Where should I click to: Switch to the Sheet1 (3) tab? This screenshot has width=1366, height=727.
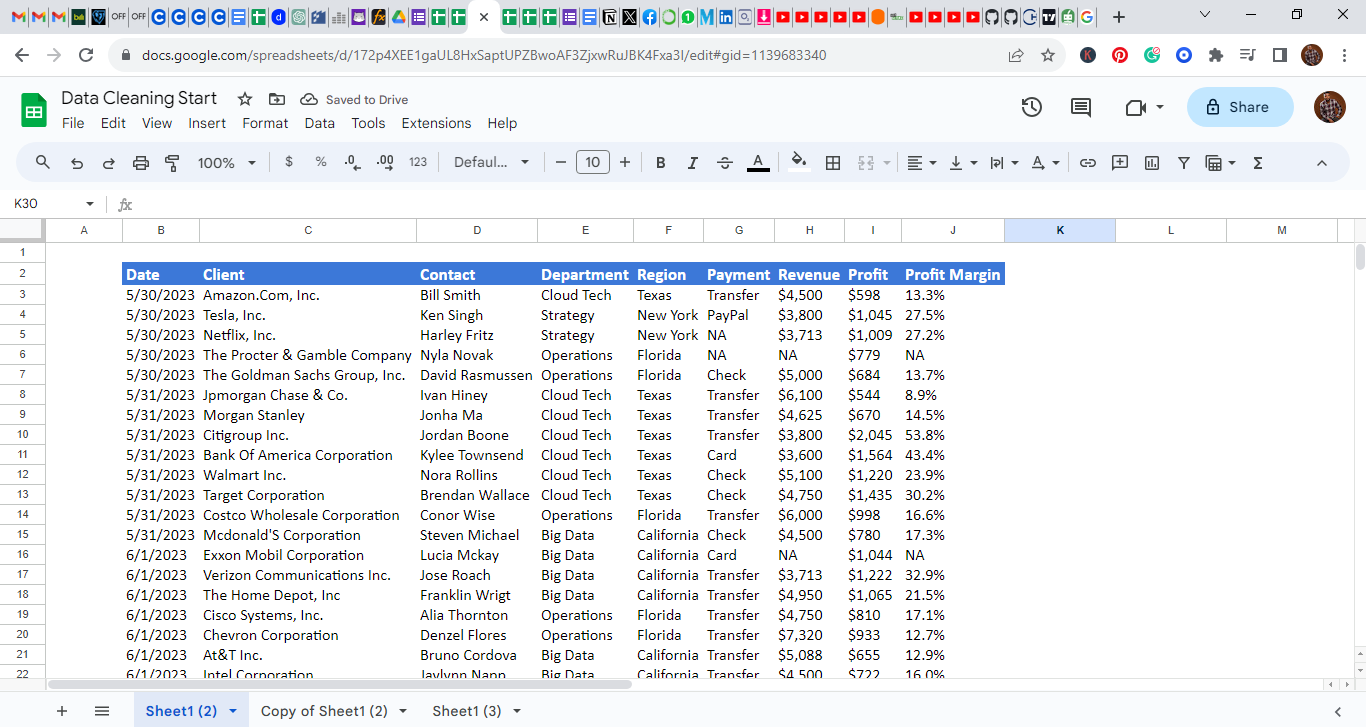pos(467,711)
